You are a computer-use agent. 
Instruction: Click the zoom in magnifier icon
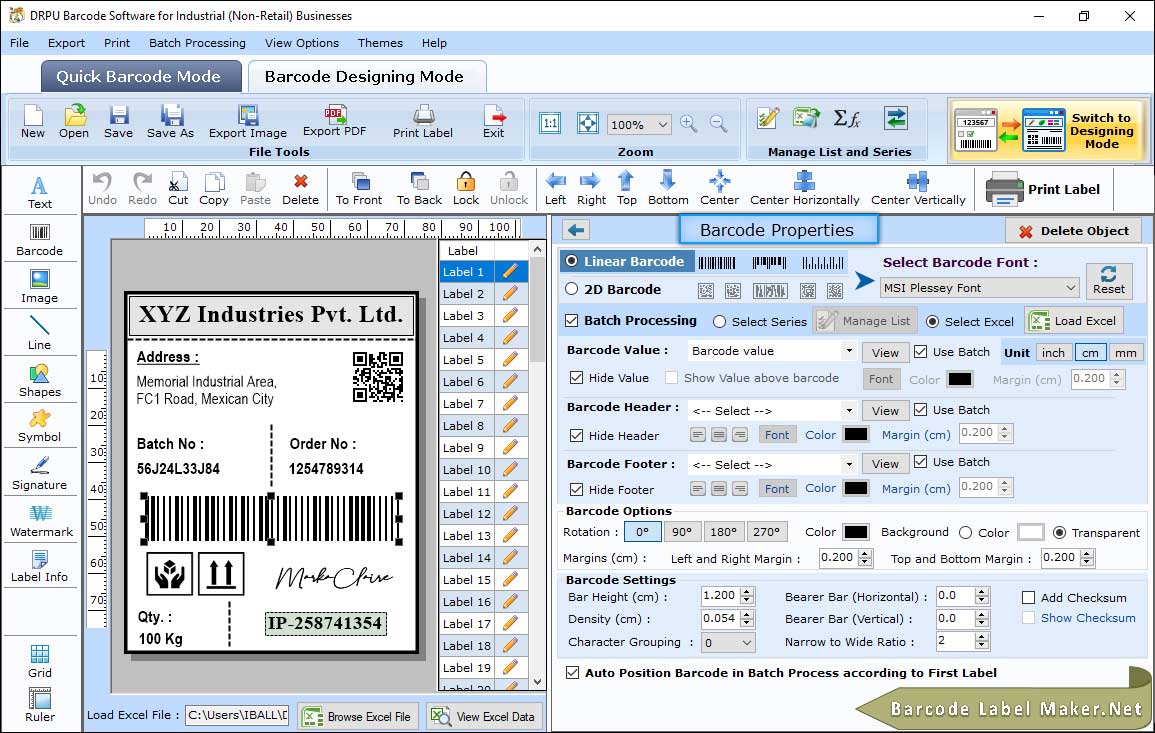[x=689, y=124]
